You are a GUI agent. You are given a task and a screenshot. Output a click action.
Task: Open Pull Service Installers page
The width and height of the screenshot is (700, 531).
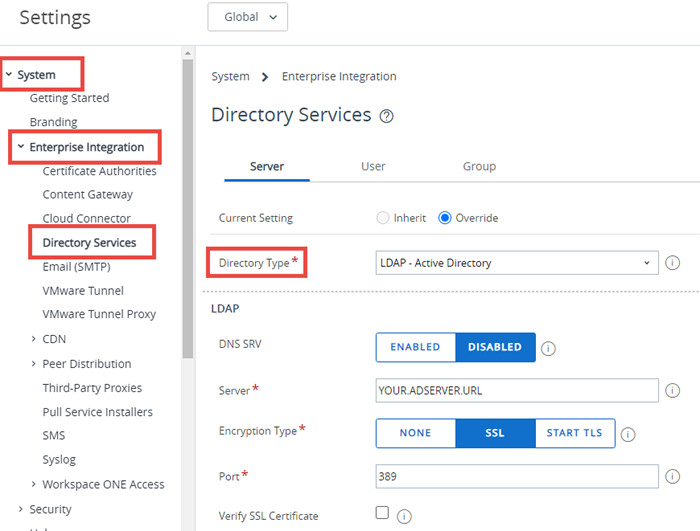point(98,412)
